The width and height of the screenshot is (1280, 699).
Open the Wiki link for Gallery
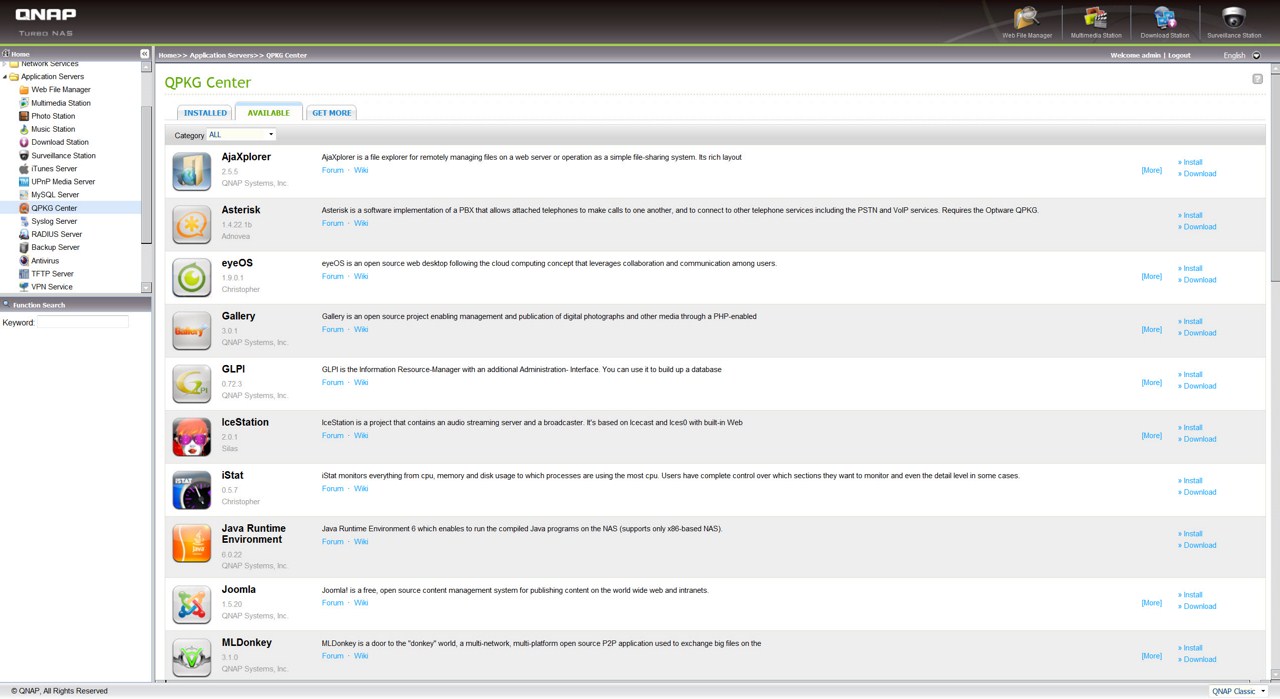coord(361,330)
